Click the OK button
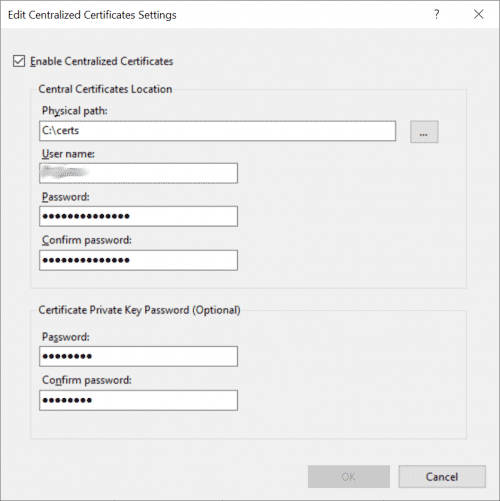The height and width of the screenshot is (501, 500). click(349, 477)
